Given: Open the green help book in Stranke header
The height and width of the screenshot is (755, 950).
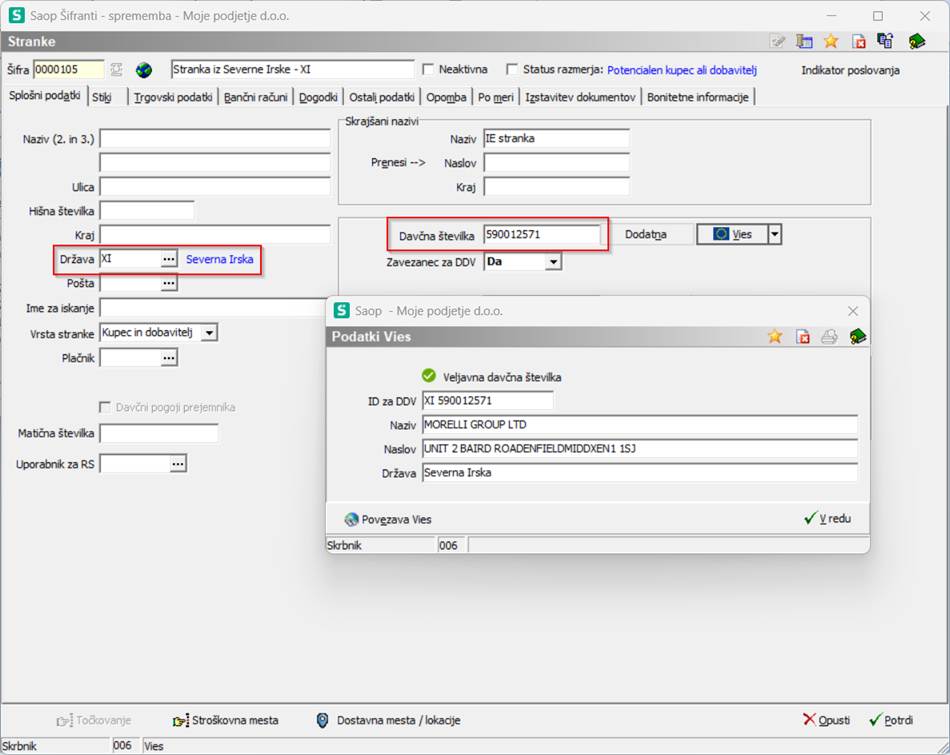Looking at the screenshot, I should pos(917,41).
